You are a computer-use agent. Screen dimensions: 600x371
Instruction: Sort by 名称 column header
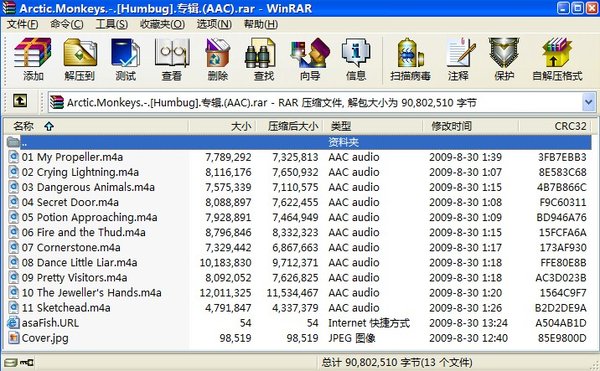[96, 126]
